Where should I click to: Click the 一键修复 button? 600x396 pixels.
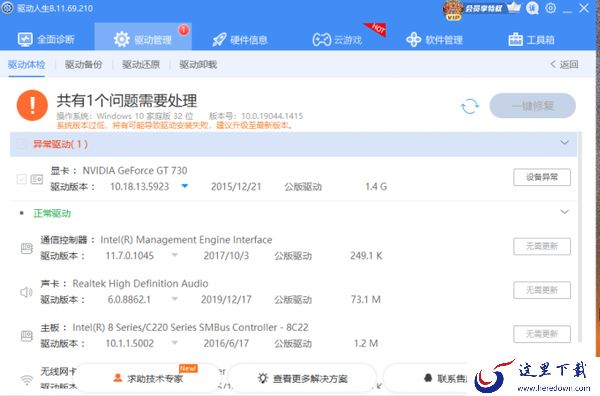point(532,106)
